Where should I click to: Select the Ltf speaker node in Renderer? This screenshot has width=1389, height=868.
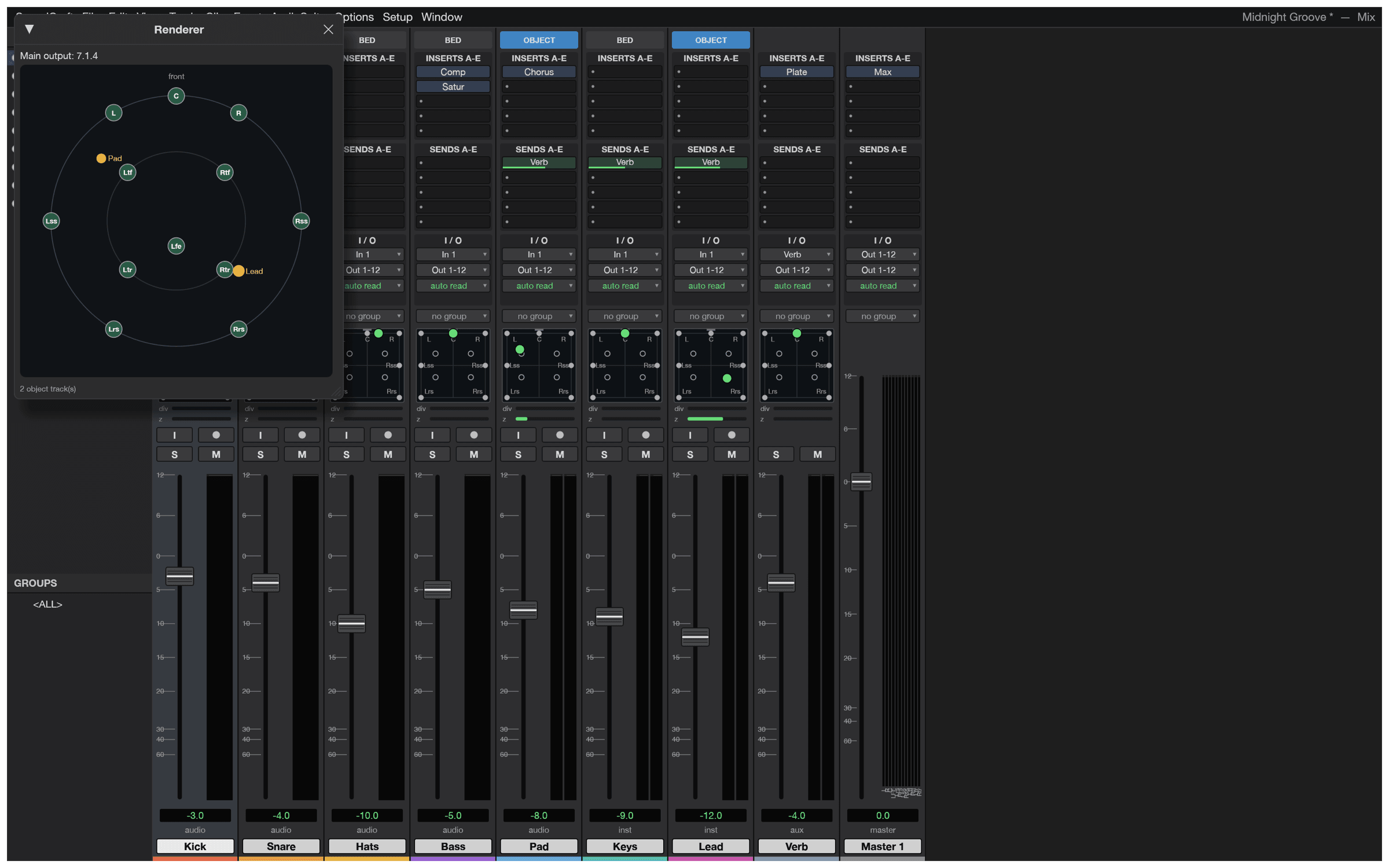tap(127, 172)
